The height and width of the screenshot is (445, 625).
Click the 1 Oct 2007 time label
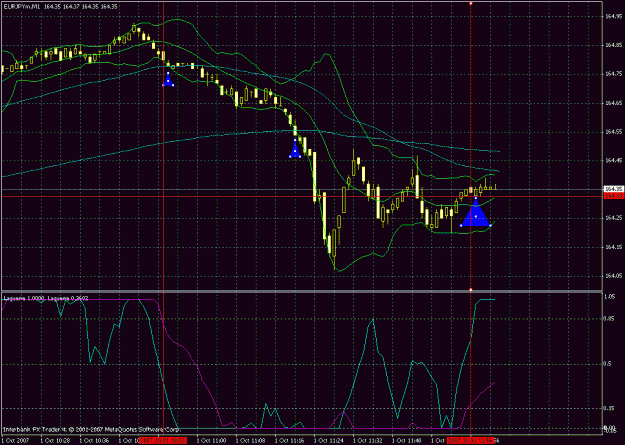(x=14, y=441)
